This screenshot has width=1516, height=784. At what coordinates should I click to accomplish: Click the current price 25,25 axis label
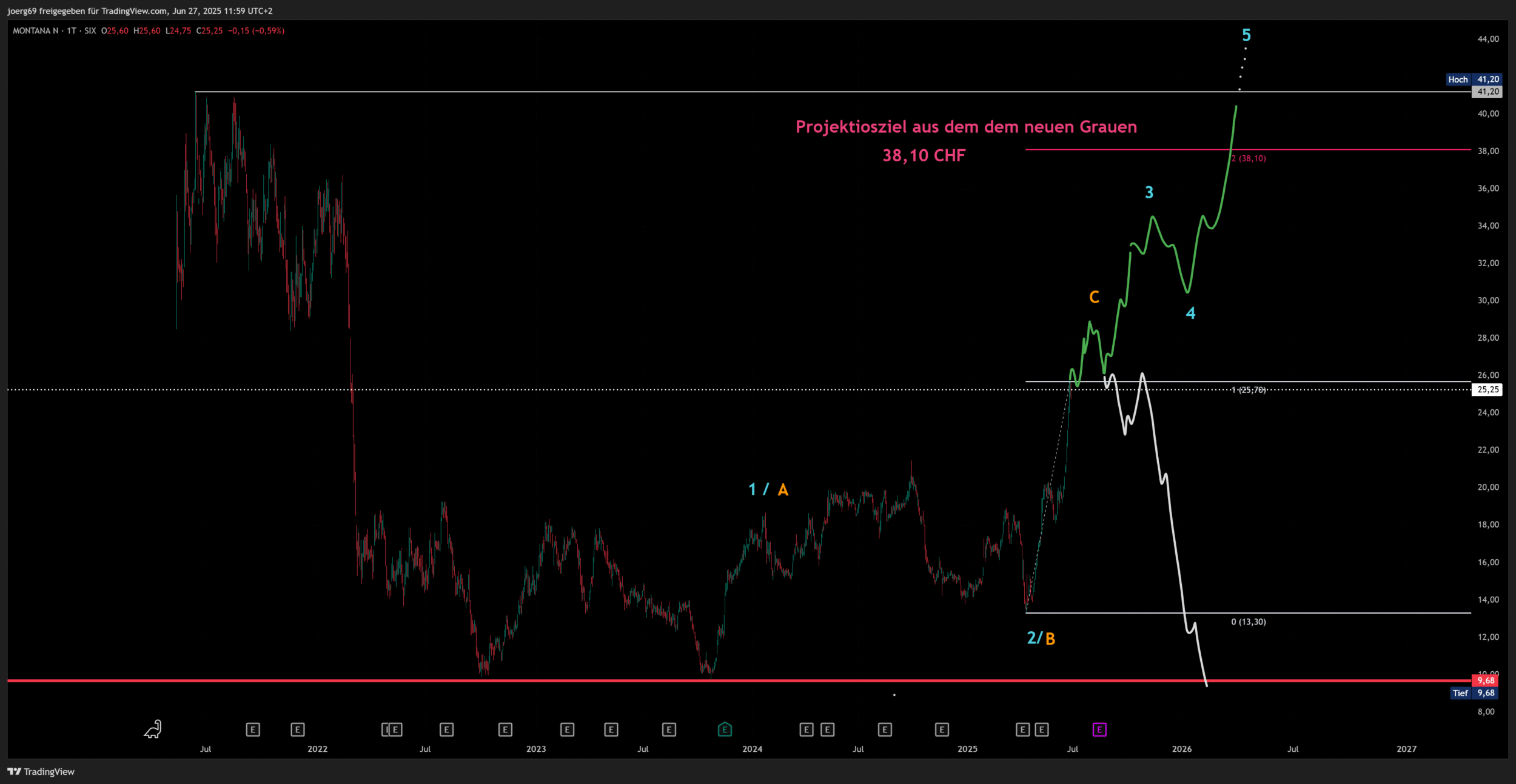pyautogui.click(x=1487, y=389)
